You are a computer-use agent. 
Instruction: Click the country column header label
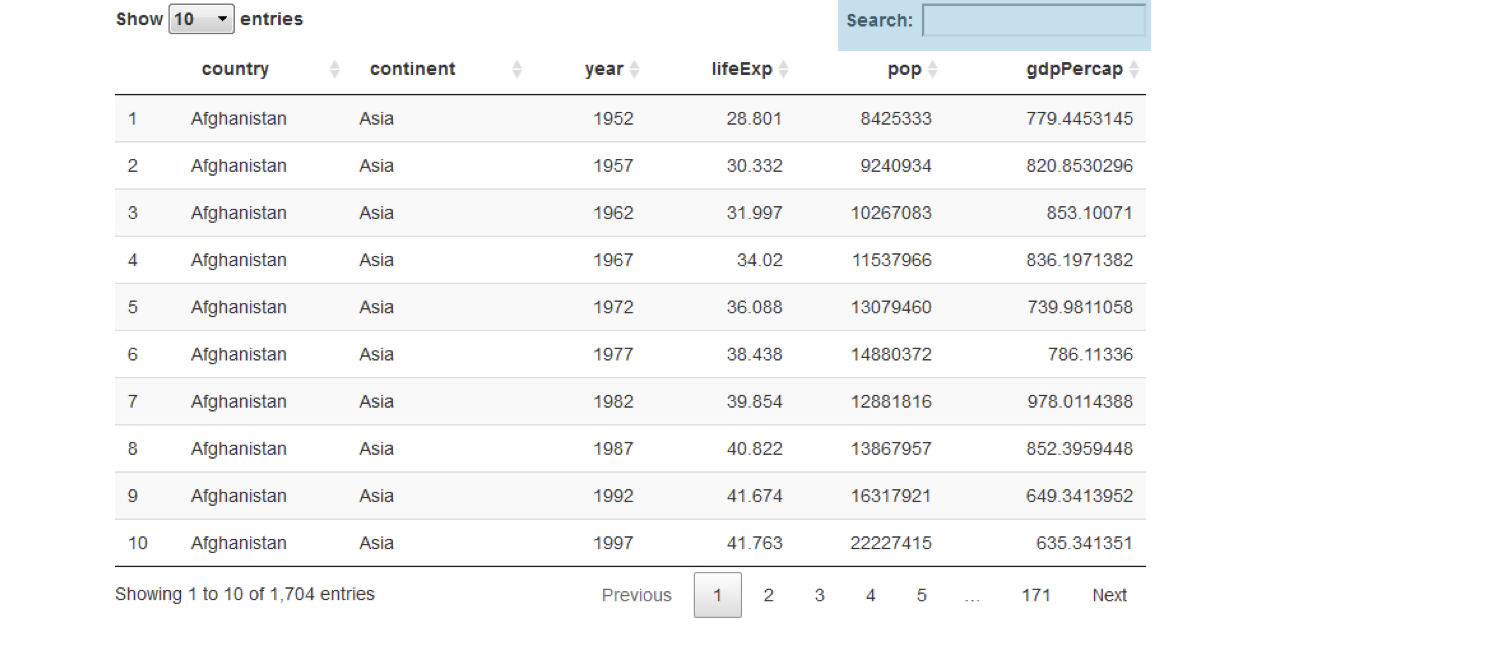(235, 69)
